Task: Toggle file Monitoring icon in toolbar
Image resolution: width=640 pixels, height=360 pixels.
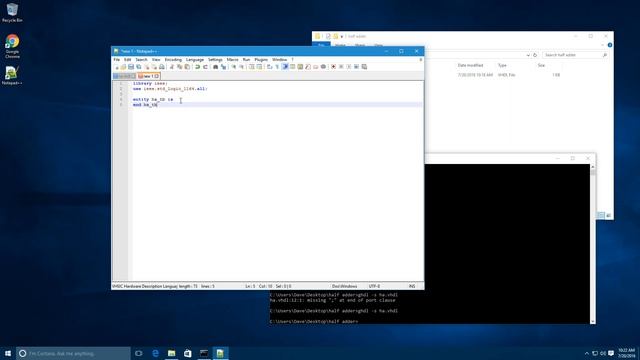Action: pos(323,67)
